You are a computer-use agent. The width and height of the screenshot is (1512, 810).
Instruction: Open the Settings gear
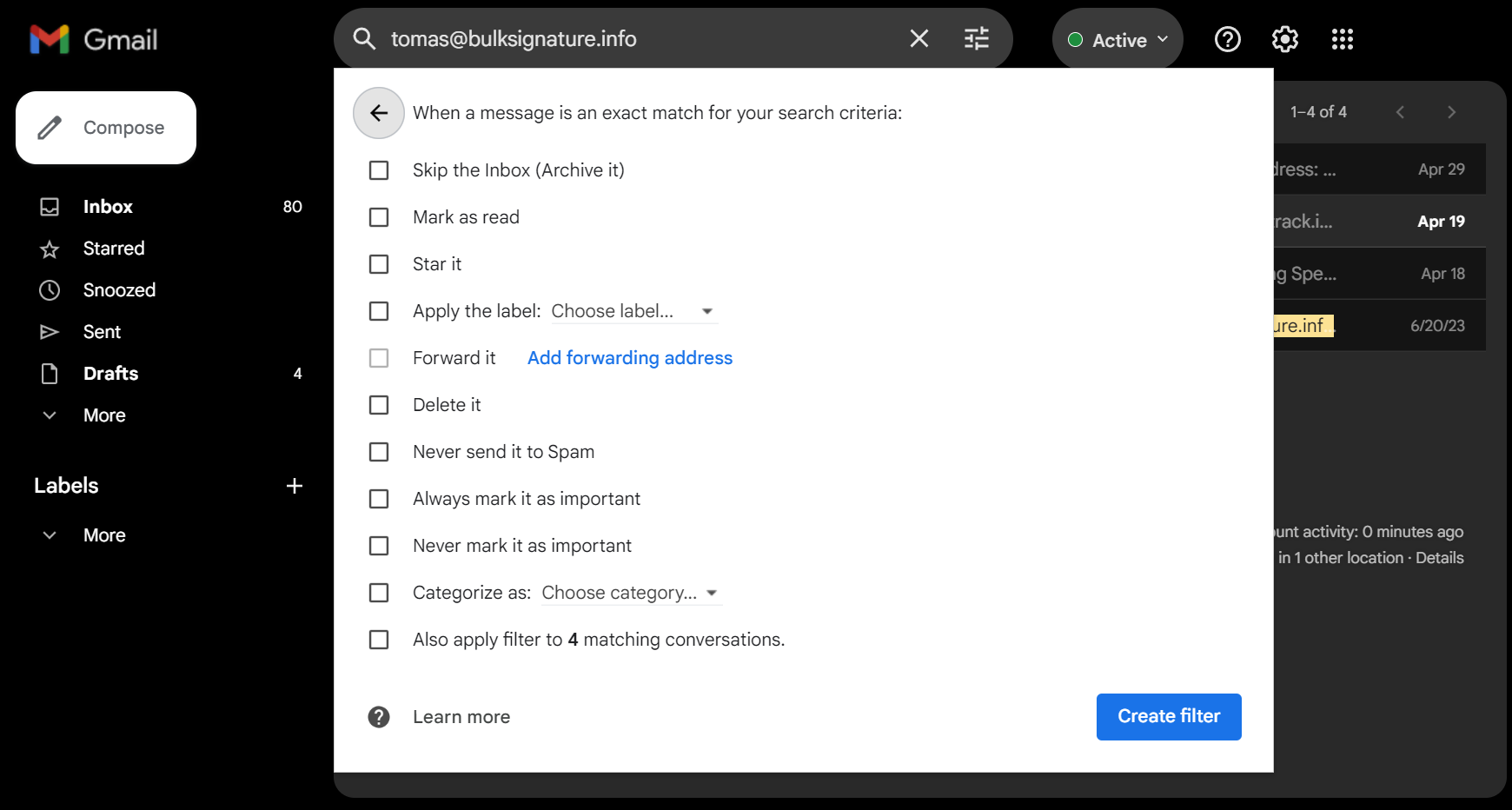click(1284, 39)
